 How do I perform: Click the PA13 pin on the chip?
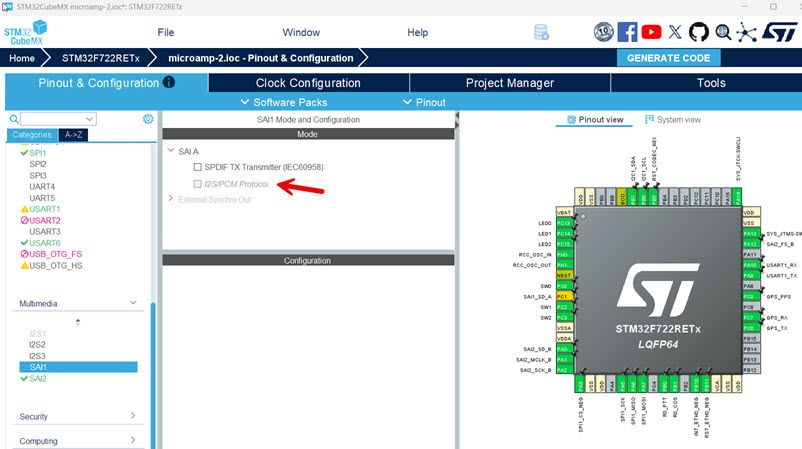pos(751,233)
